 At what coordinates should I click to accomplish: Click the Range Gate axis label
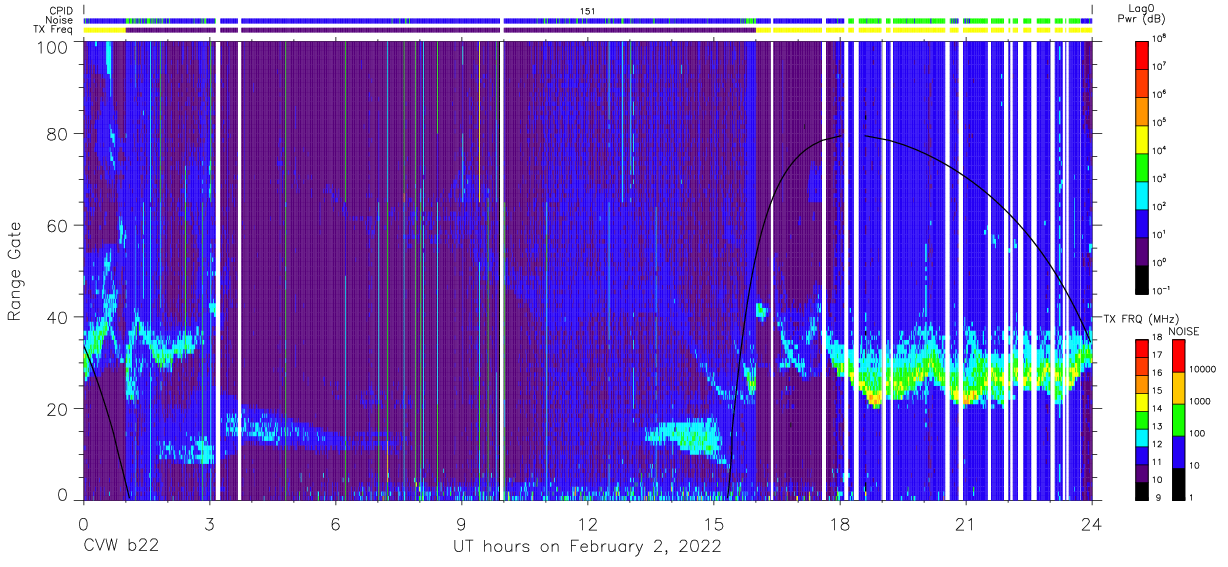pos(16,271)
